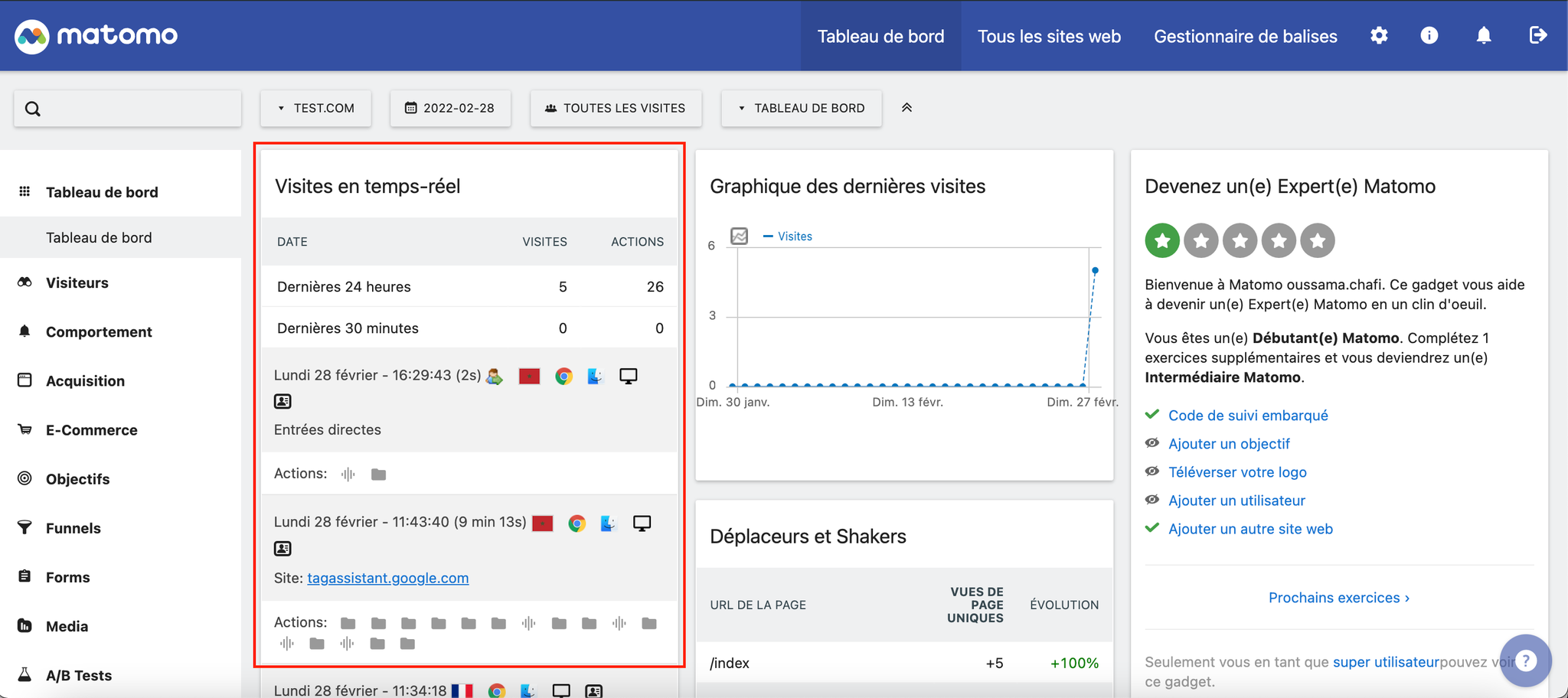The height and width of the screenshot is (698, 1568).
Task: Click the Chrome icon in 16:29:43 visit
Action: pyautogui.click(x=563, y=376)
